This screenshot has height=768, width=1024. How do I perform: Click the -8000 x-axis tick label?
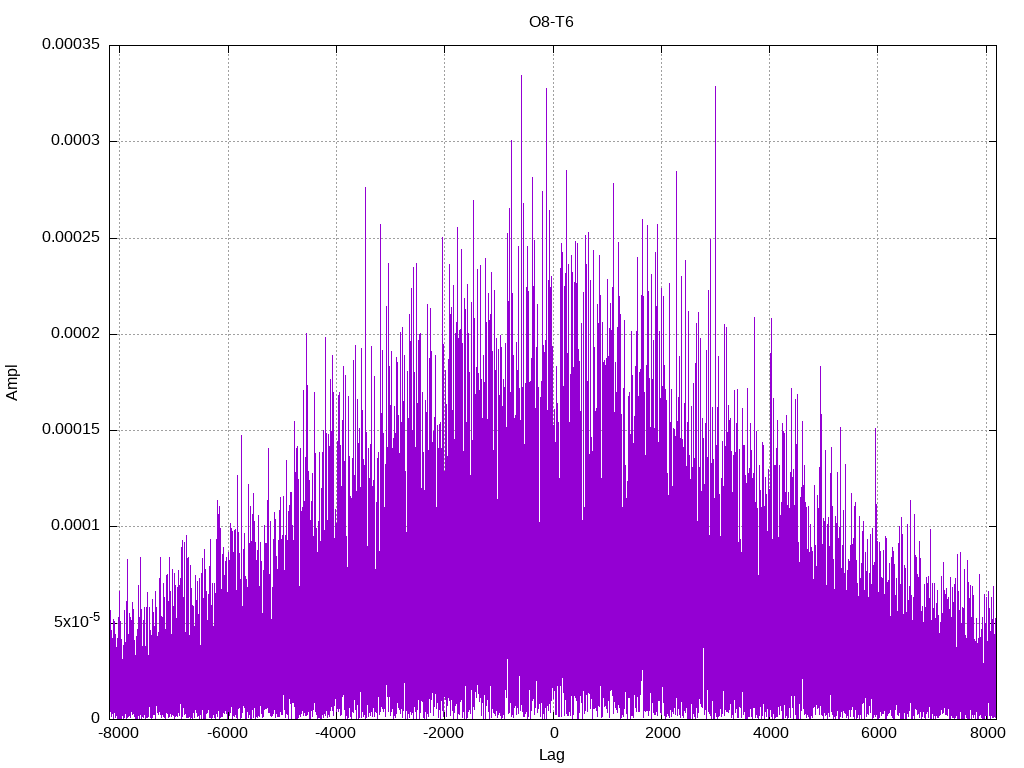[x=118, y=733]
